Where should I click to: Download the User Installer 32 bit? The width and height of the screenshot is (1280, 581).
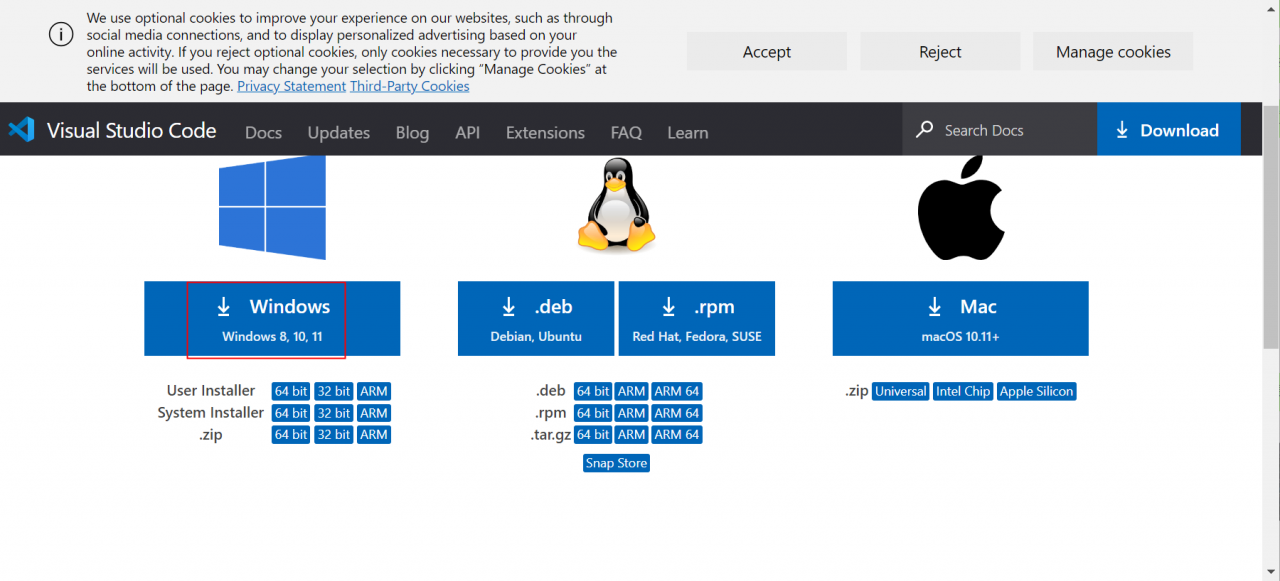click(x=333, y=391)
